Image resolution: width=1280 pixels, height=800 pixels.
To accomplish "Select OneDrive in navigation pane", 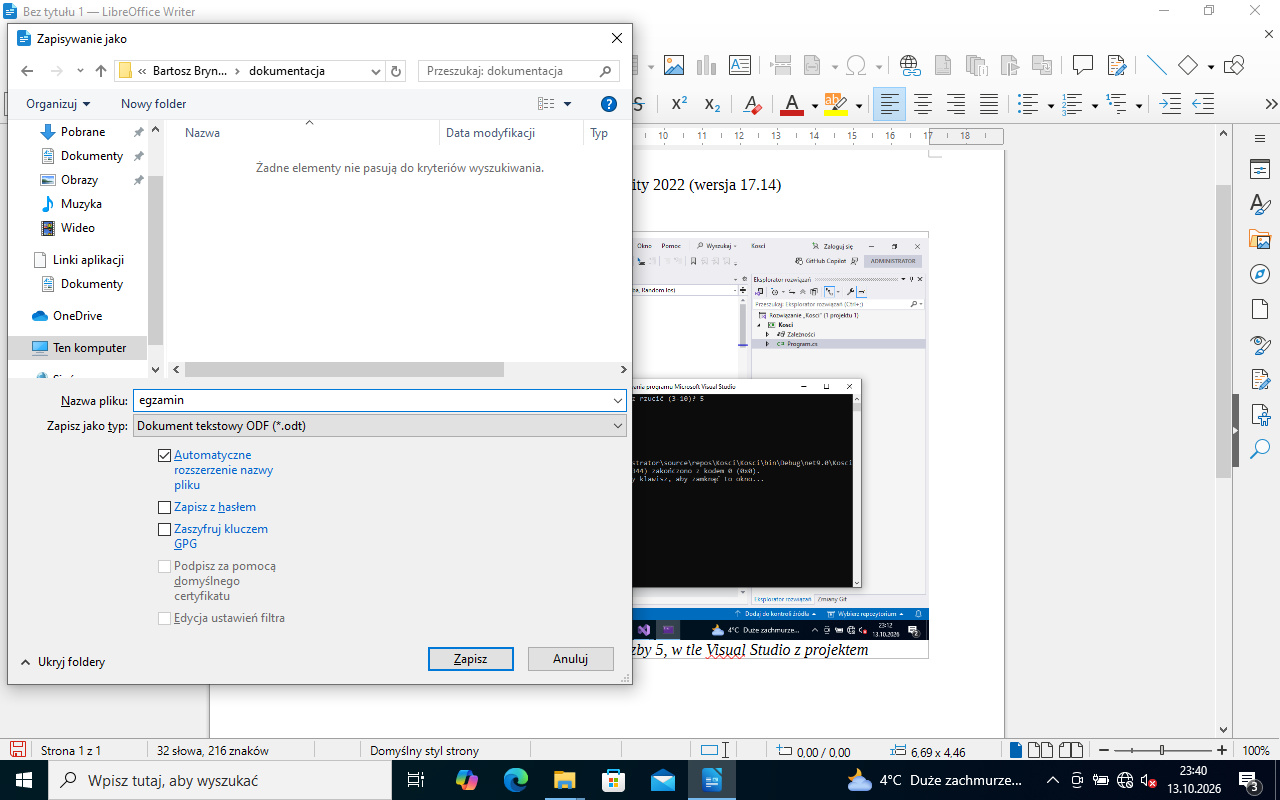I will click(x=78, y=316).
